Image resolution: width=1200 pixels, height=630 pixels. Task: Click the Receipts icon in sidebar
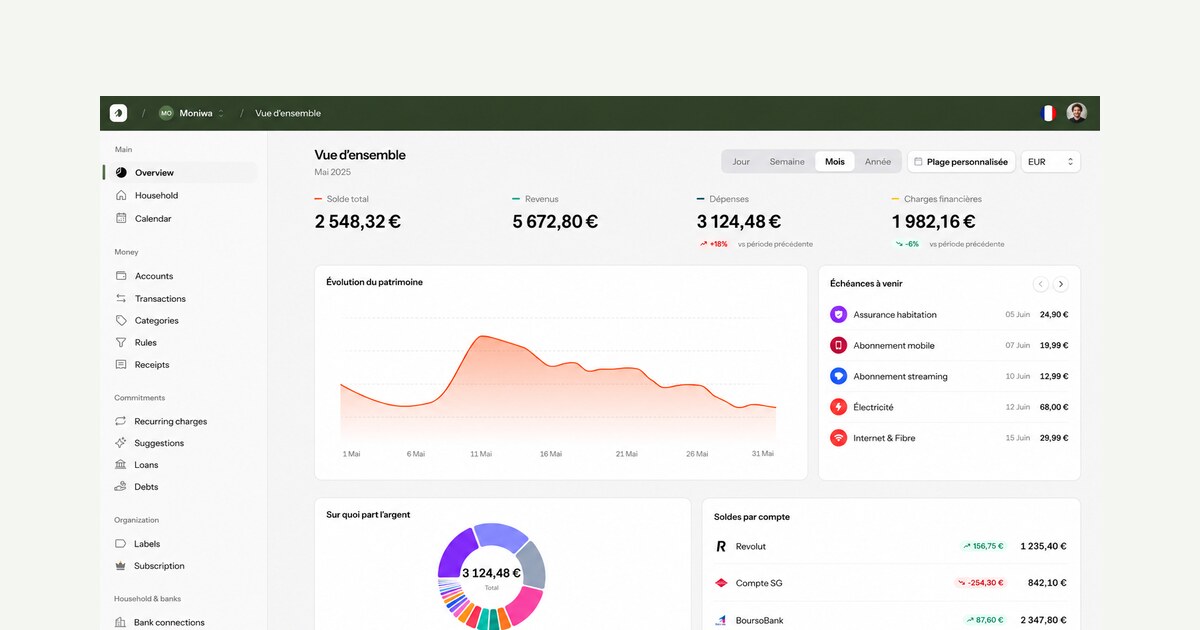click(x=121, y=365)
